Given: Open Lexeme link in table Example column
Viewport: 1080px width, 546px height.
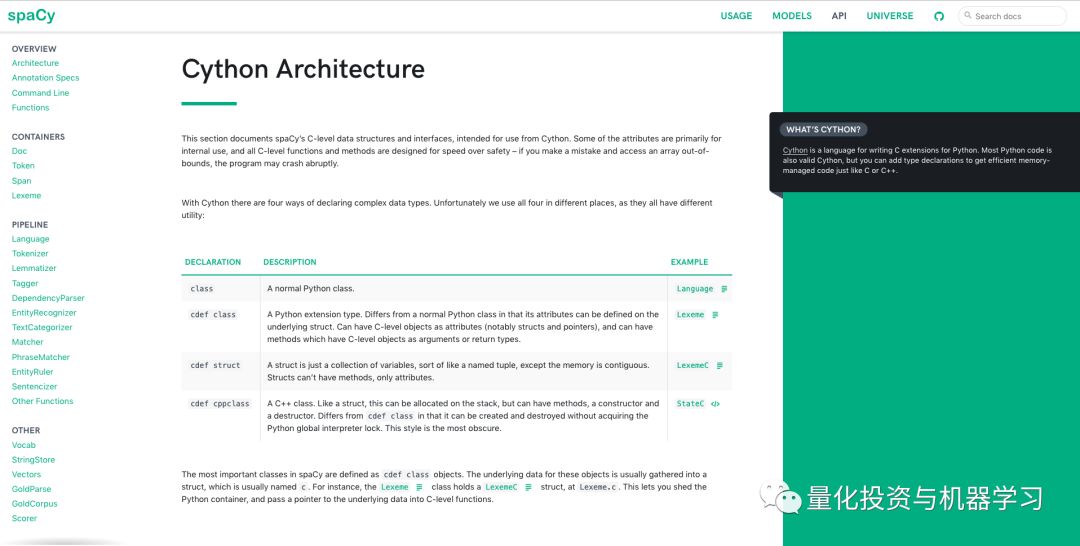Looking at the screenshot, I should pos(690,315).
